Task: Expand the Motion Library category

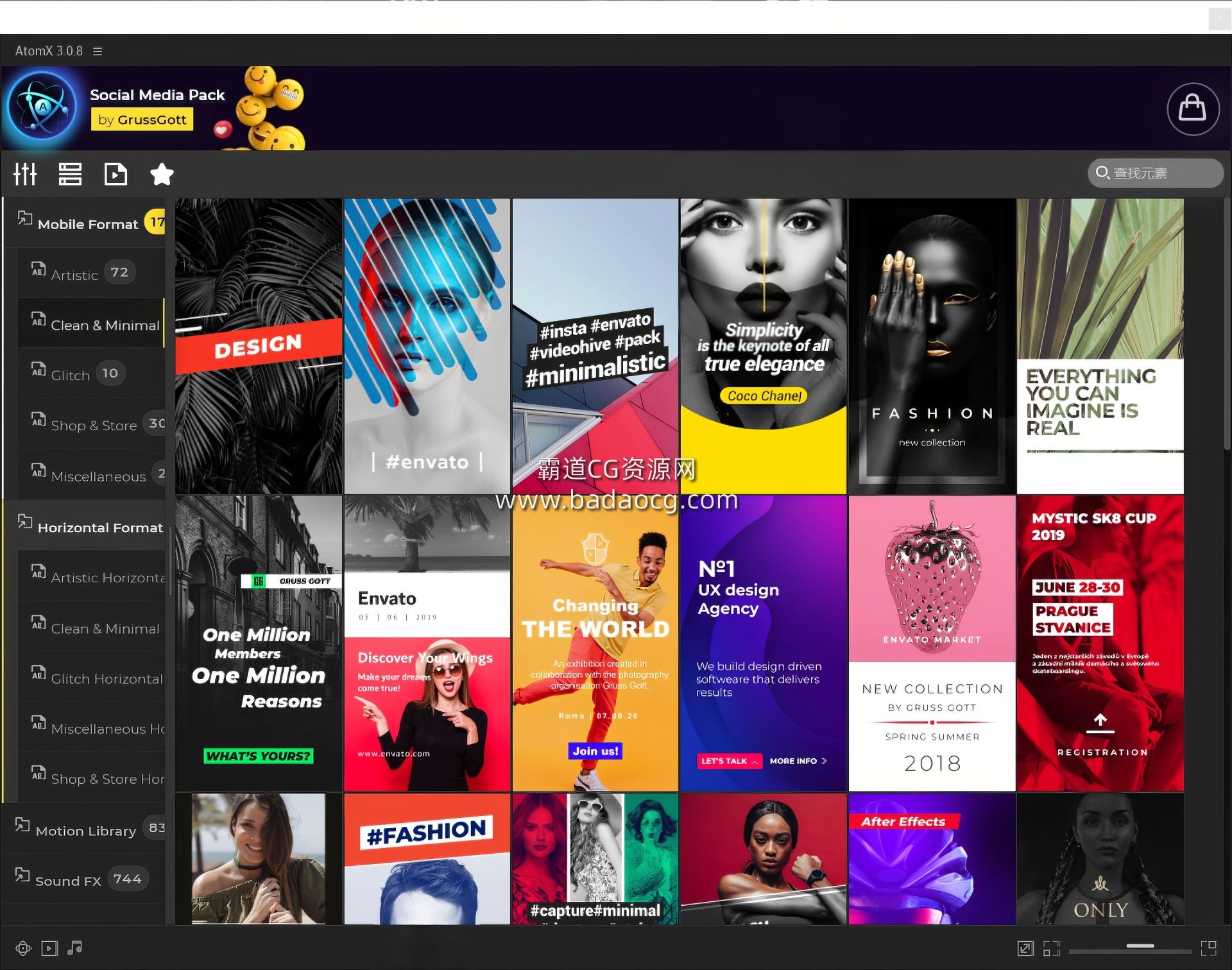Action: (x=83, y=829)
